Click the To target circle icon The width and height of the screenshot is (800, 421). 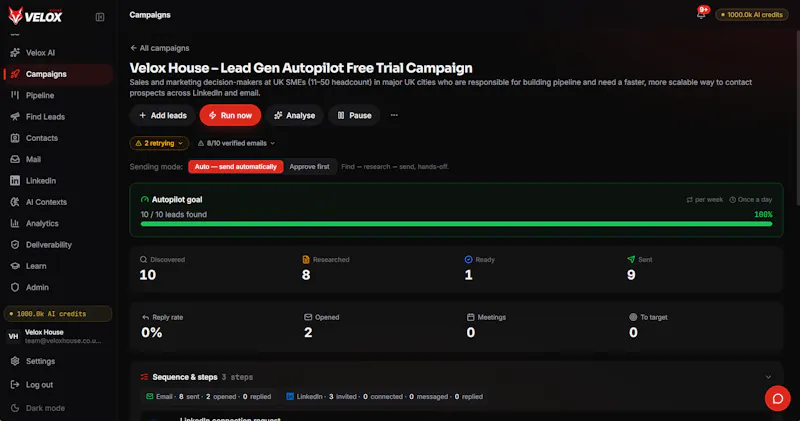[x=633, y=317]
